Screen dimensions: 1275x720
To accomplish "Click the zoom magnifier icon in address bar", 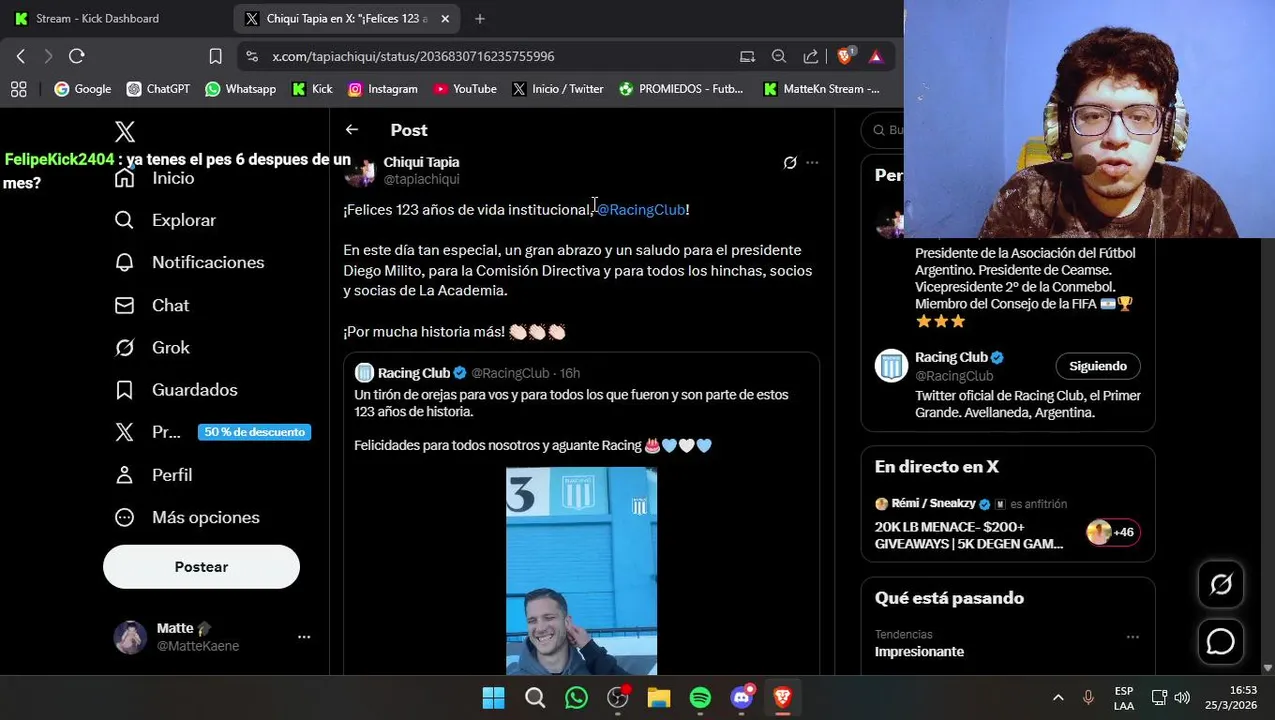I will [x=779, y=57].
